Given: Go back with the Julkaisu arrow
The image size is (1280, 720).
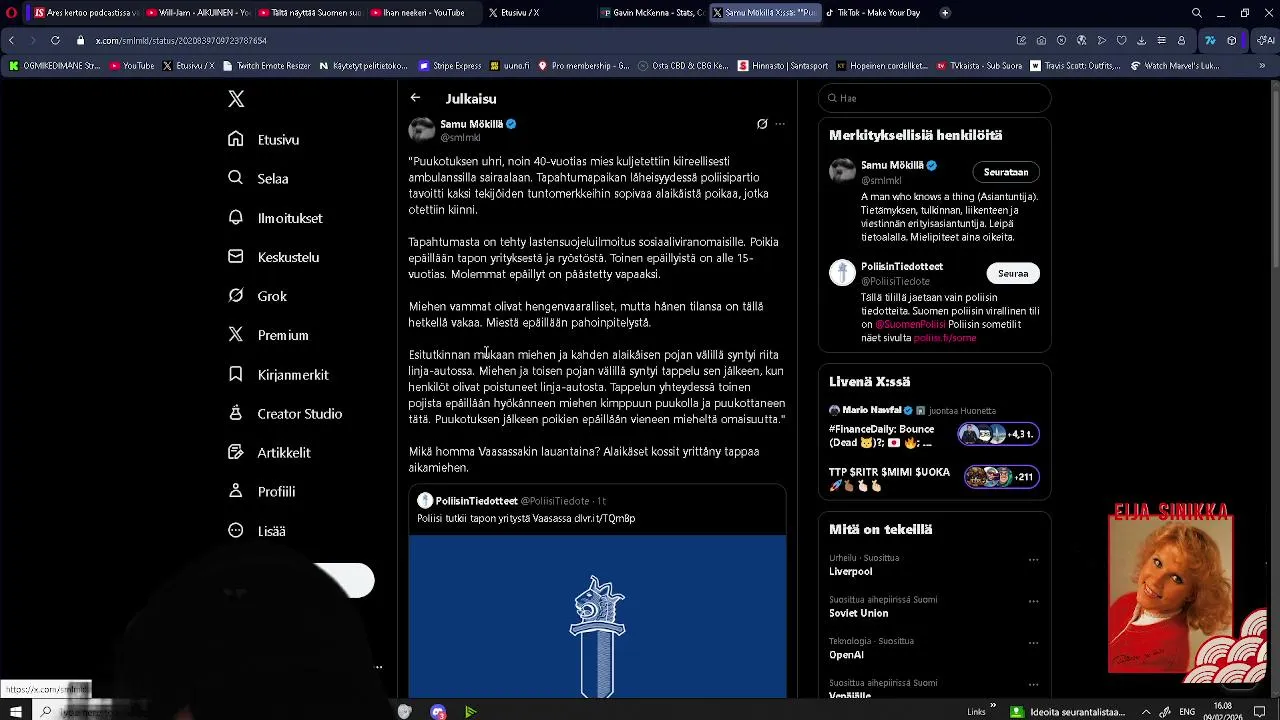Looking at the screenshot, I should click(415, 98).
